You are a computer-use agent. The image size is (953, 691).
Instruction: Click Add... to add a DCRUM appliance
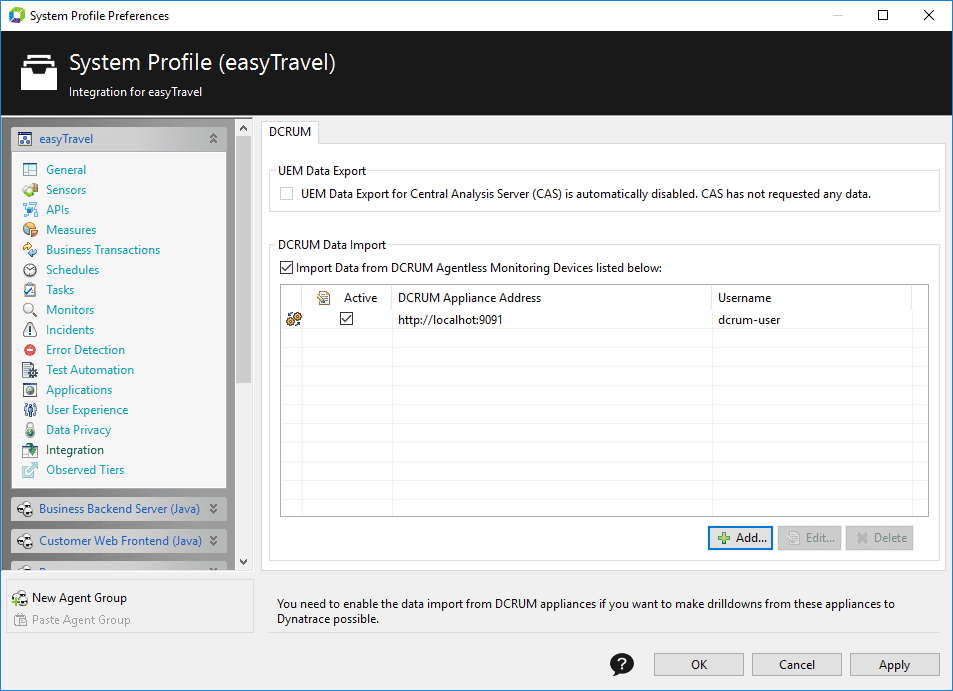click(x=740, y=538)
